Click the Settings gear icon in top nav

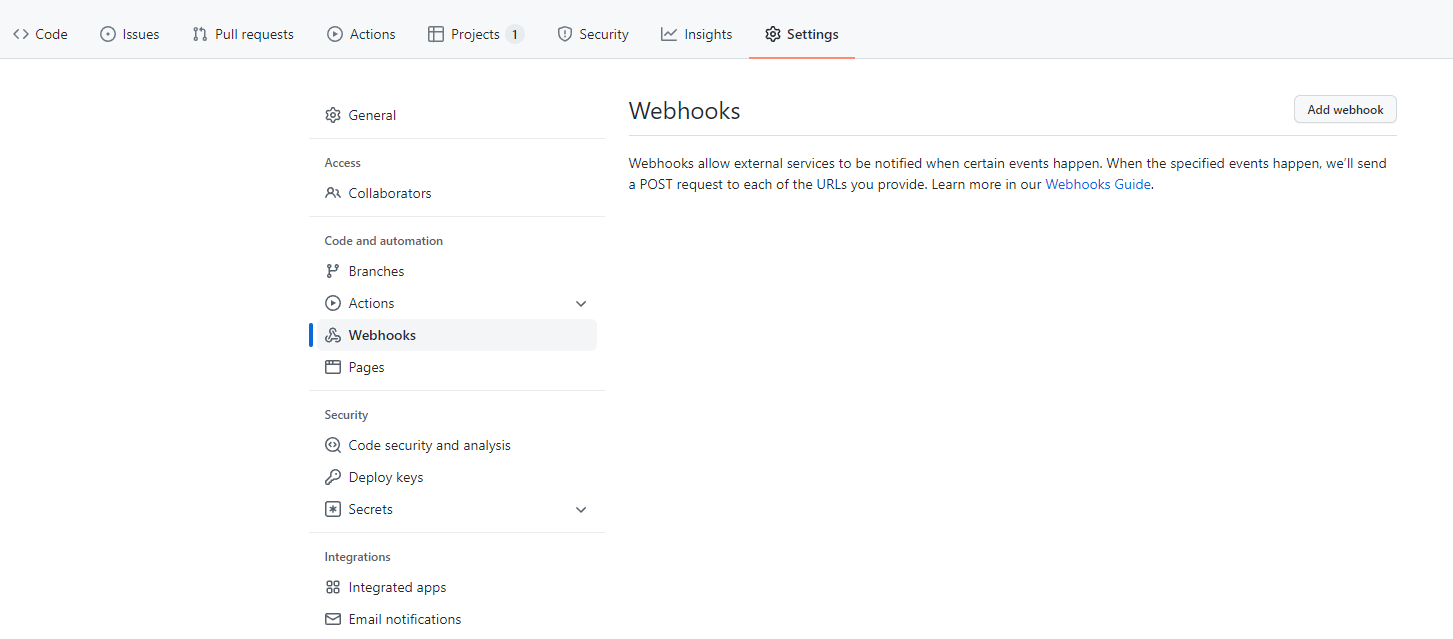(773, 34)
